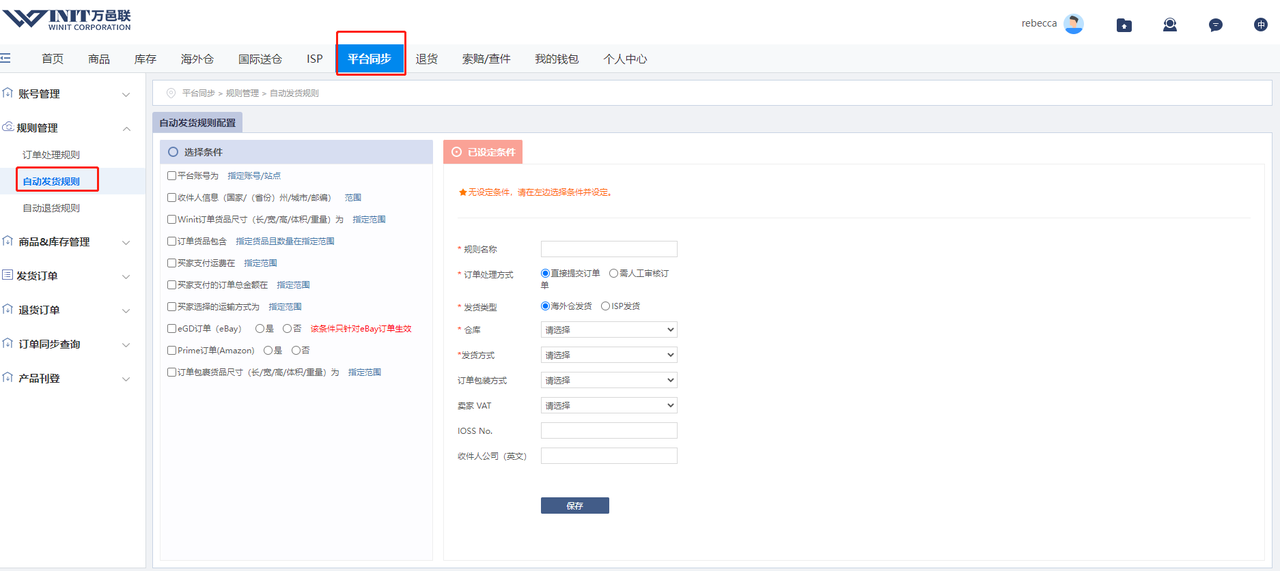
Task: Expand the 退货订单 section
Action: 126,310
